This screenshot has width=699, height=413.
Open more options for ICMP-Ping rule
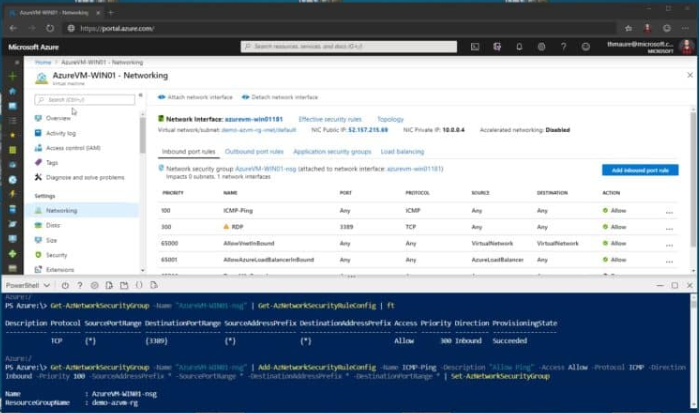(x=669, y=211)
